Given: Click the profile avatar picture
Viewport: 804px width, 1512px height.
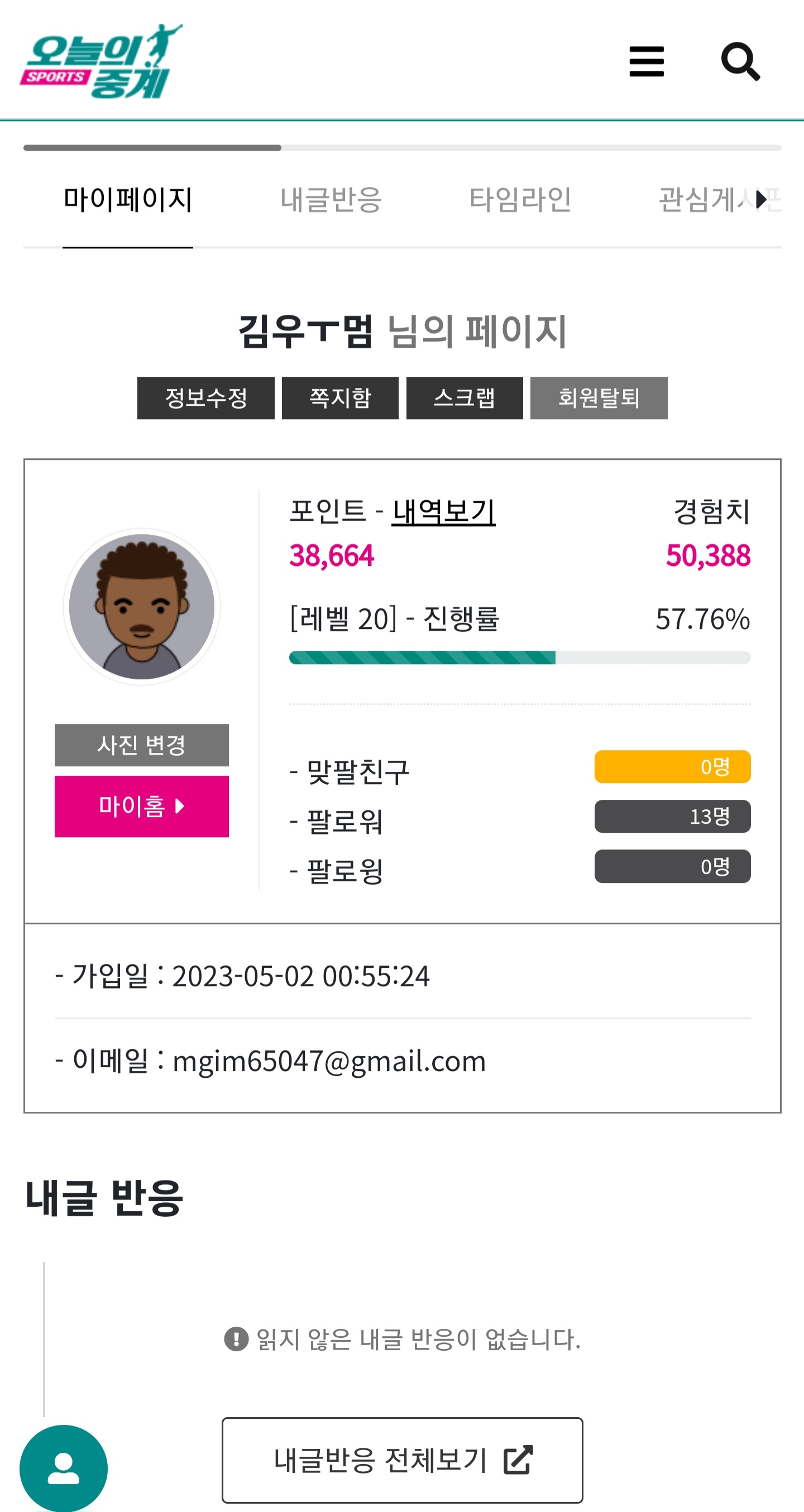Looking at the screenshot, I should tap(141, 606).
